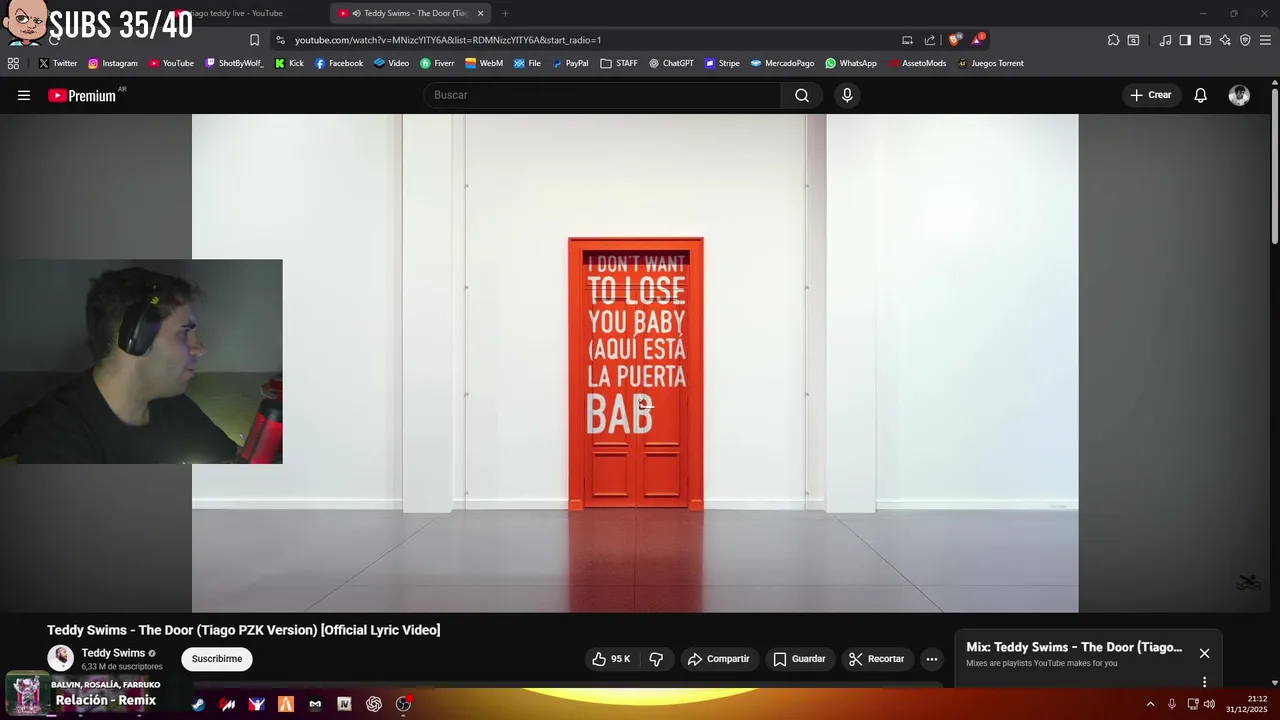1280x720 pixels.
Task: Open the AssetoMods bookmark
Action: [x=917, y=63]
